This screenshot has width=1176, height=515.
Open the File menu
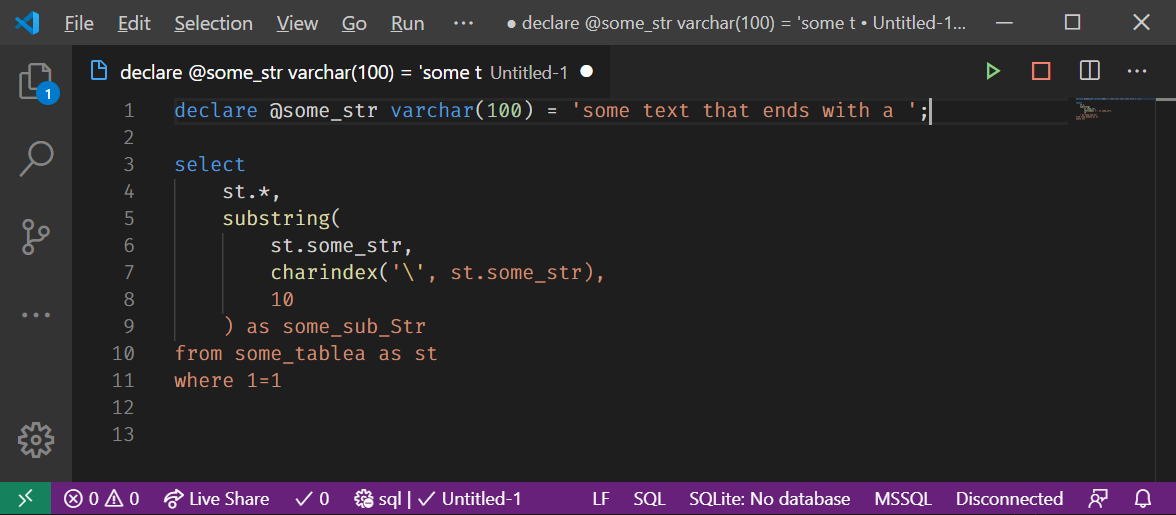tap(79, 23)
